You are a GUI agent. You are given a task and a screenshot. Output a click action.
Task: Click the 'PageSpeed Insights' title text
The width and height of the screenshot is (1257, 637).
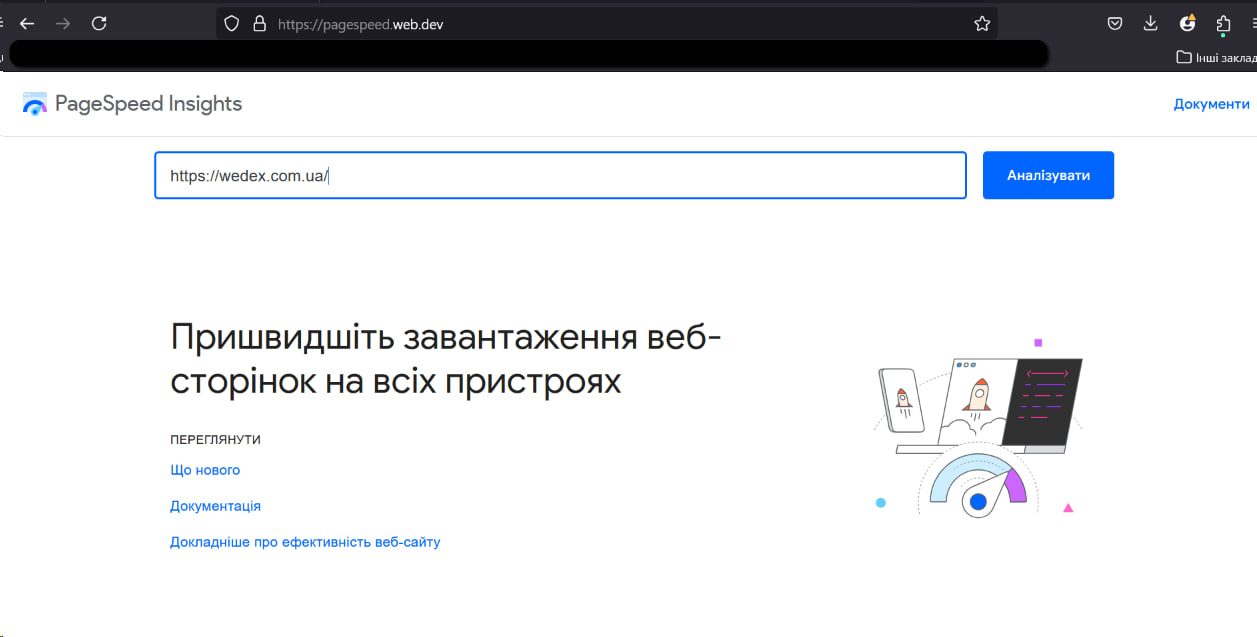click(x=148, y=104)
